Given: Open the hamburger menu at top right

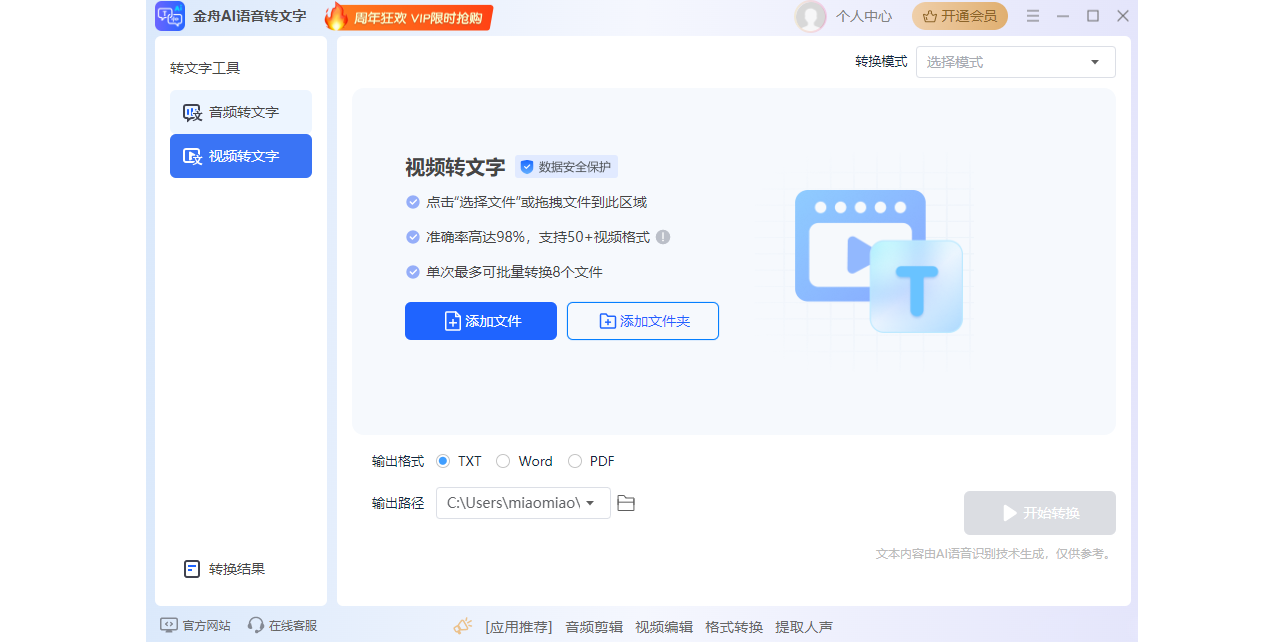Looking at the screenshot, I should click(x=1032, y=15).
